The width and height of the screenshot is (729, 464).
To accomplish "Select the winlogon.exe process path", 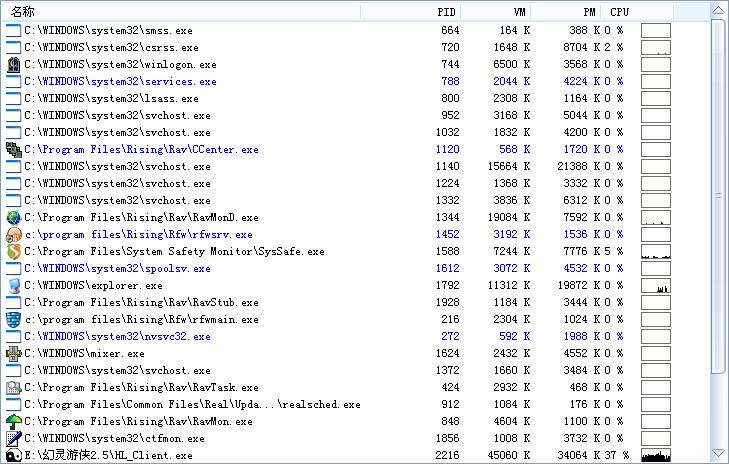I will 120,64.
